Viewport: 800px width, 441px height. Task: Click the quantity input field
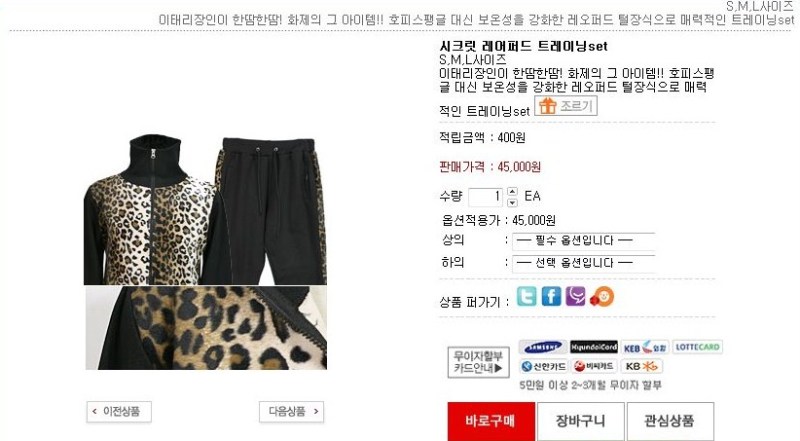pos(485,197)
